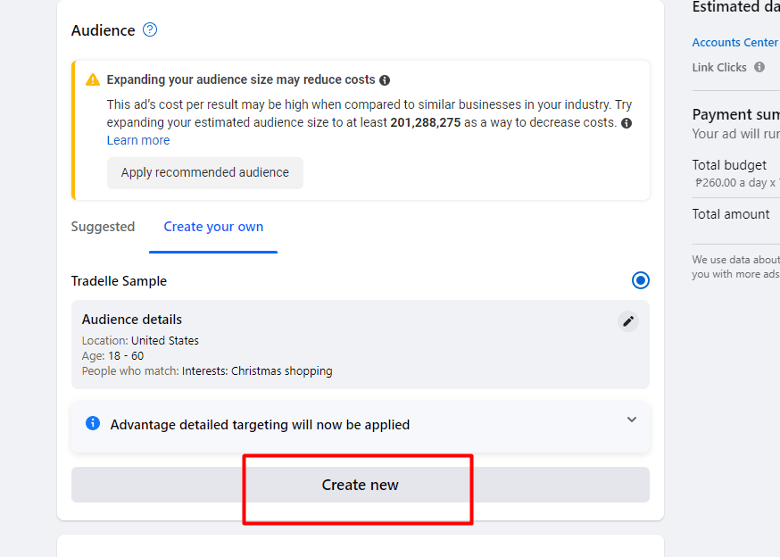Click the Link Clicks info icon

coord(759,67)
